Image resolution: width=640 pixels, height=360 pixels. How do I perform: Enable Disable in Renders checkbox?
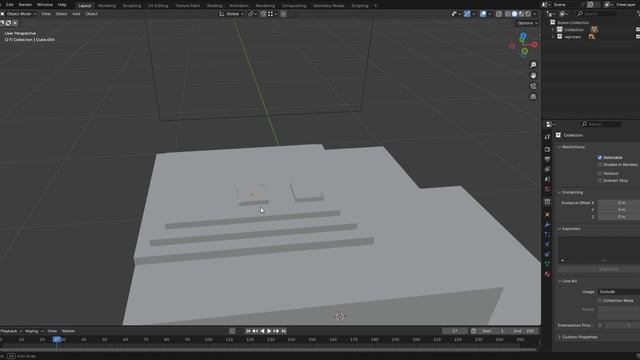(x=600, y=164)
